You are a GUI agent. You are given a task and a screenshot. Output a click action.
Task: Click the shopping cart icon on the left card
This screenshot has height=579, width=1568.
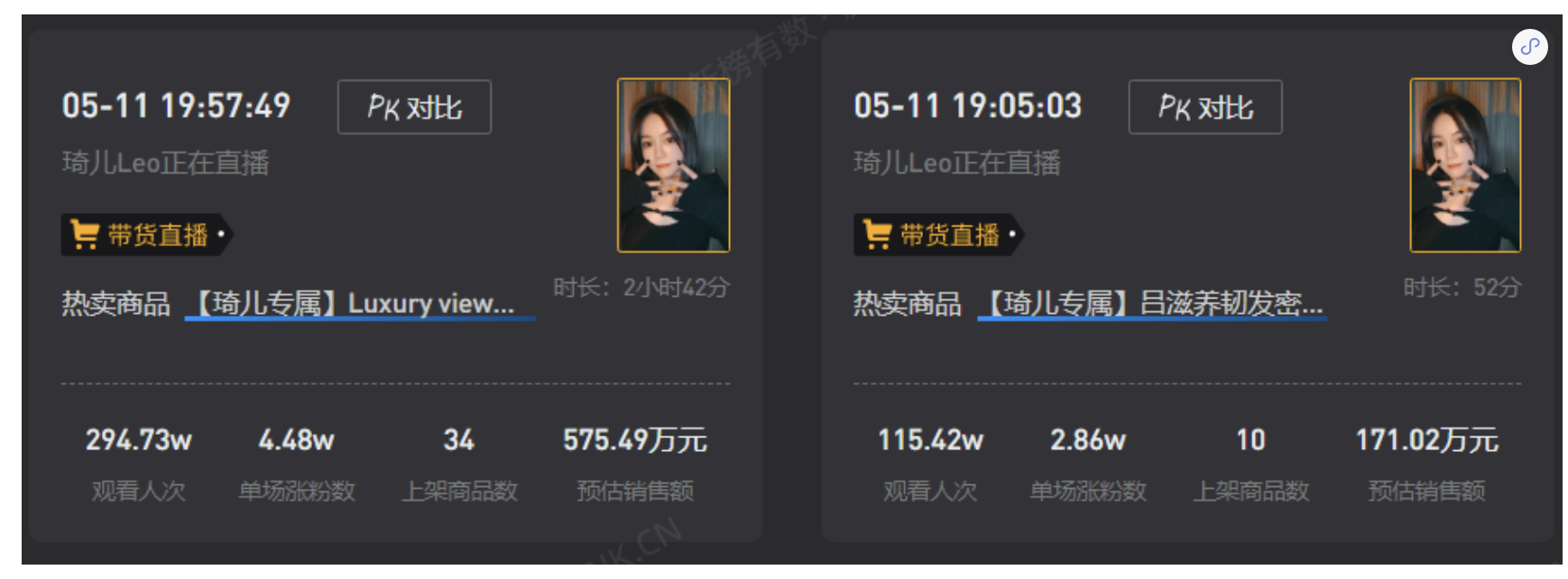click(85, 234)
